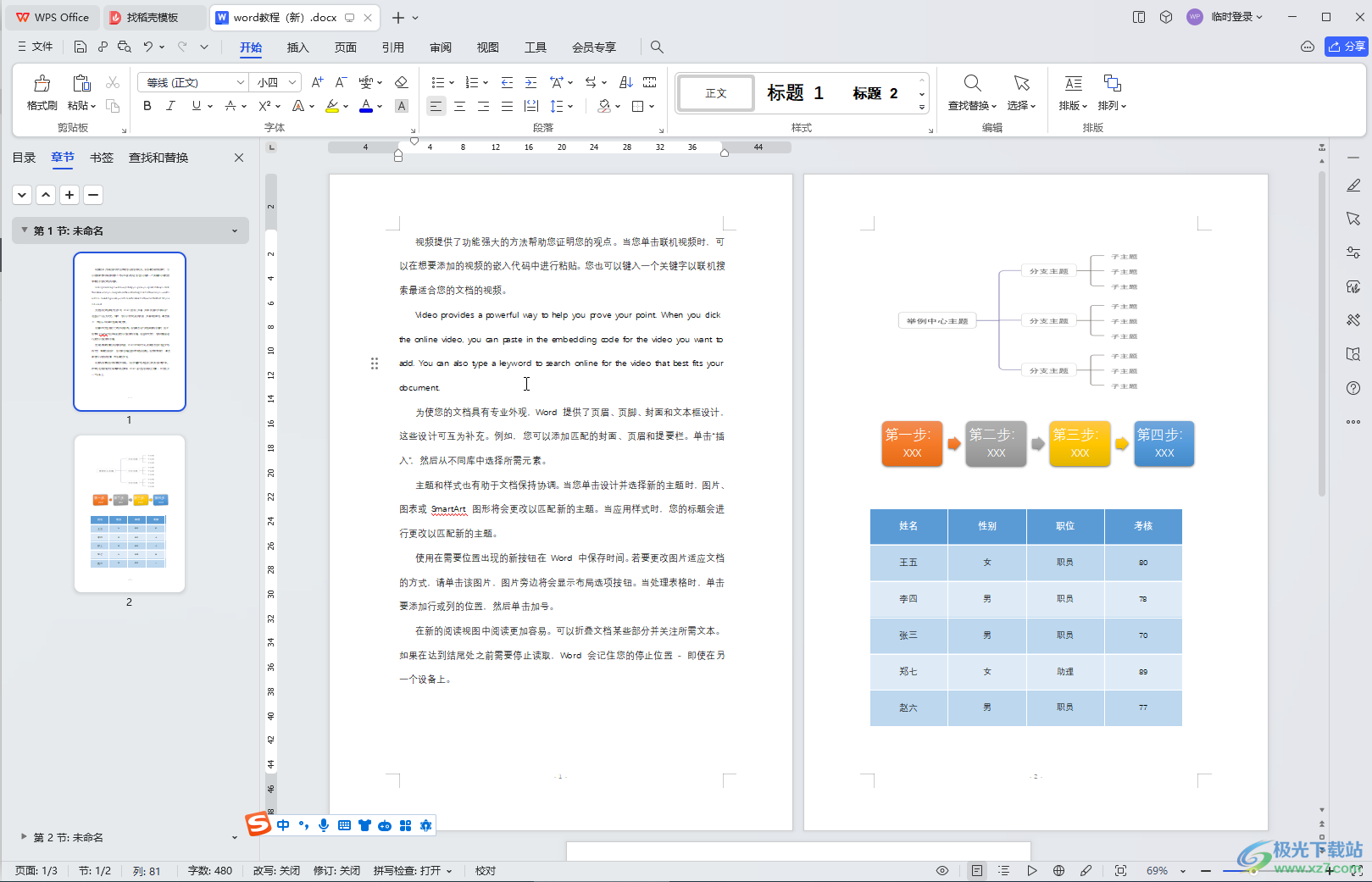Open the 页面 (Page) ribbon tab
1372x882 pixels.
[x=346, y=47]
